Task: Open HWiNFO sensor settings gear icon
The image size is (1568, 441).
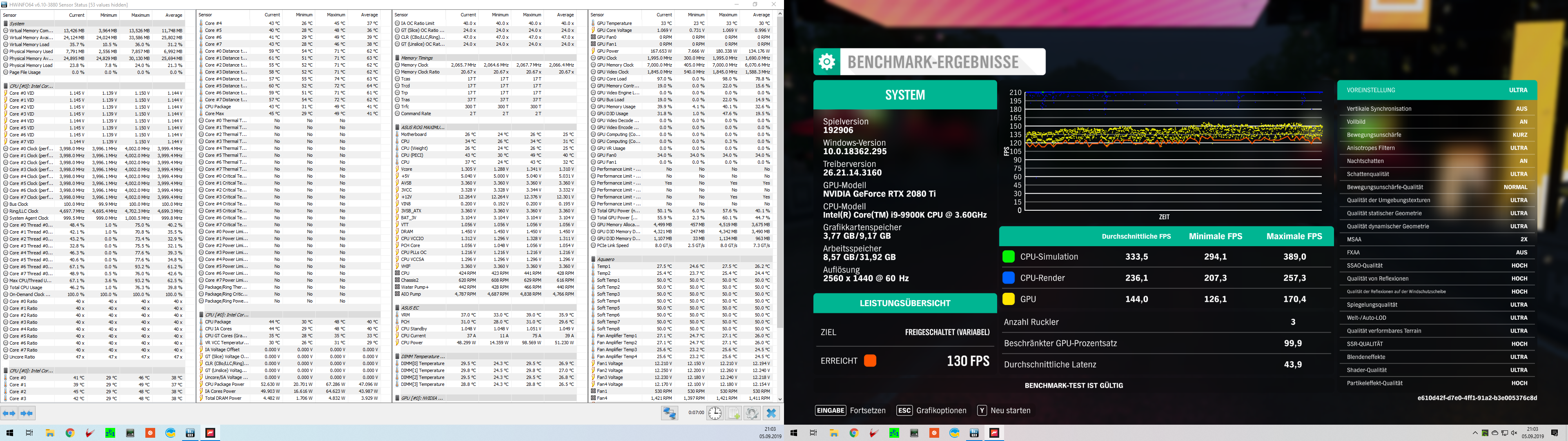Action: [x=752, y=413]
